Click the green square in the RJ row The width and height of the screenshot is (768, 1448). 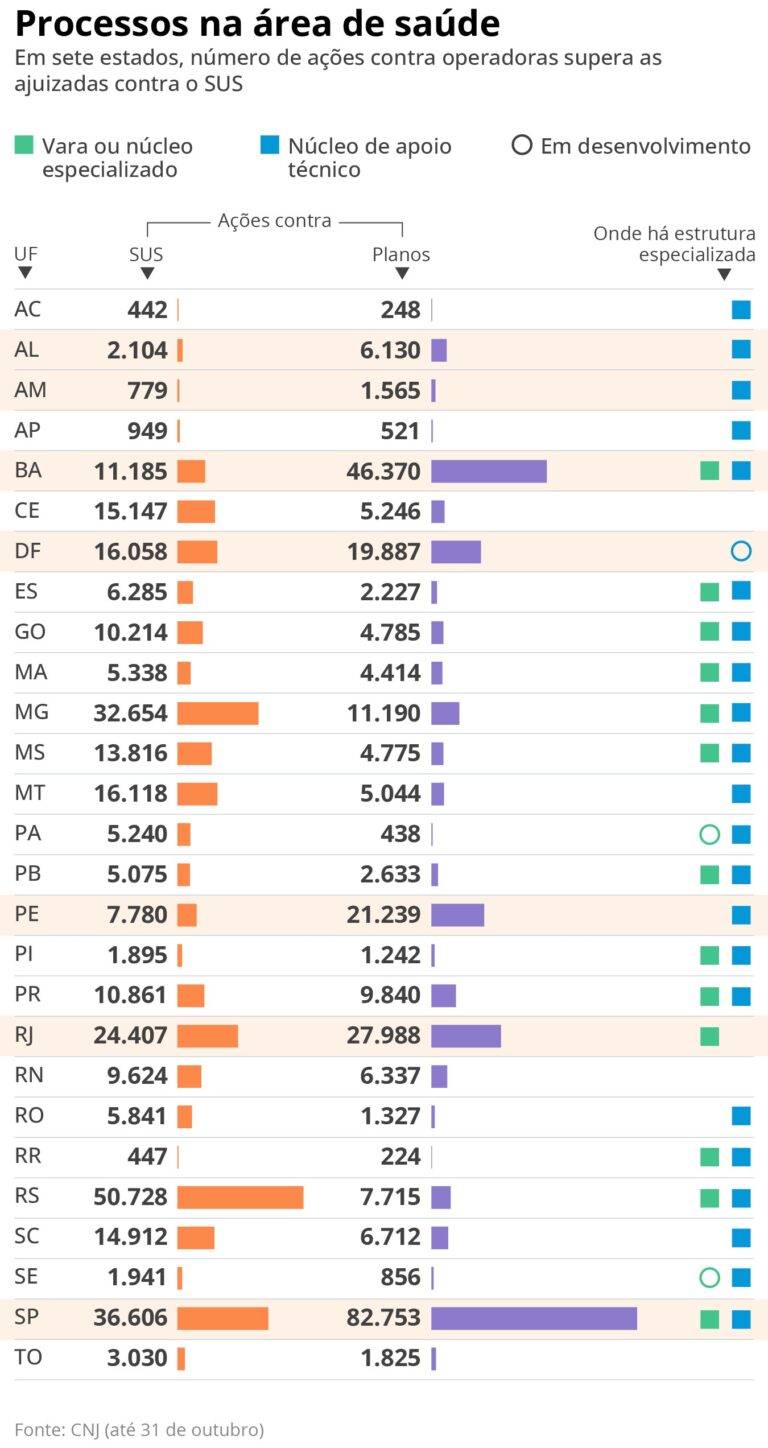(x=710, y=1036)
